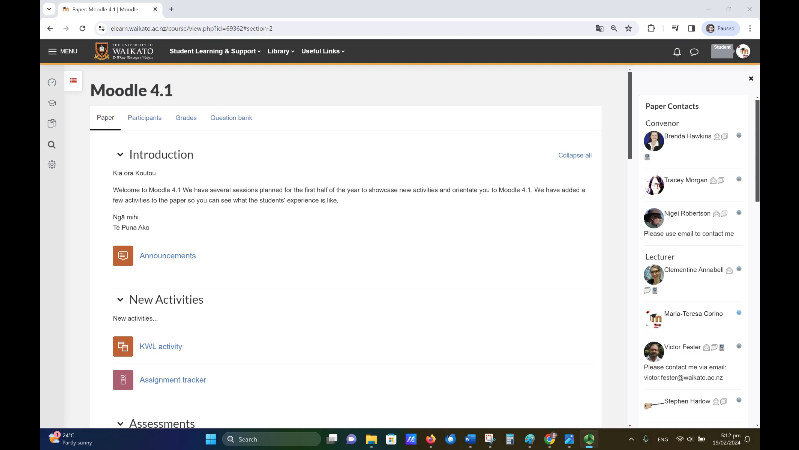Click the Announcements forum icon
Screen dimensions: 799x450
pos(123,256)
